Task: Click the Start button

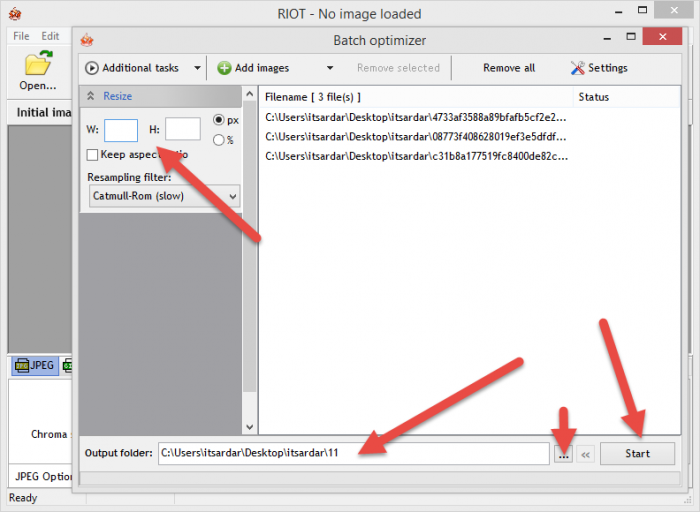Action: [637, 454]
